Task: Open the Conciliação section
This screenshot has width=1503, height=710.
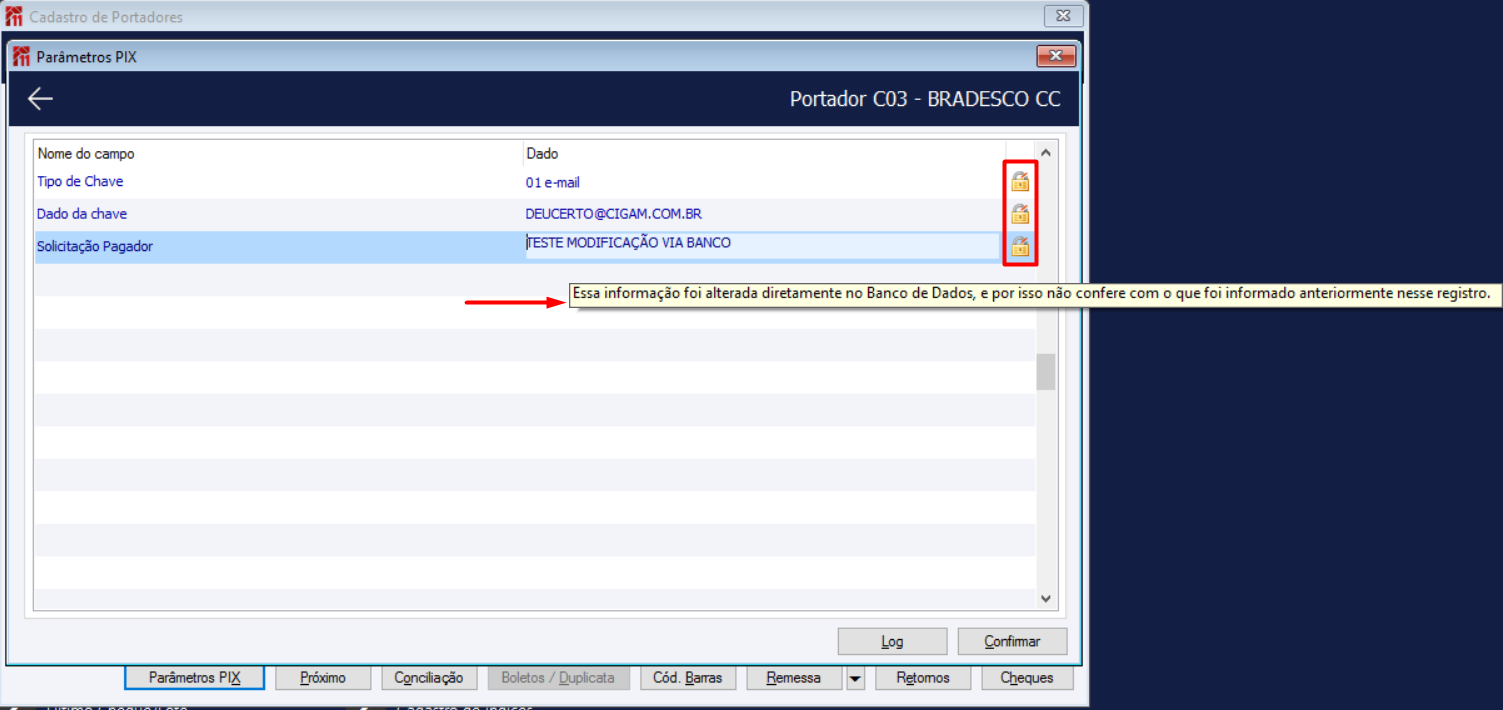Action: click(x=429, y=677)
